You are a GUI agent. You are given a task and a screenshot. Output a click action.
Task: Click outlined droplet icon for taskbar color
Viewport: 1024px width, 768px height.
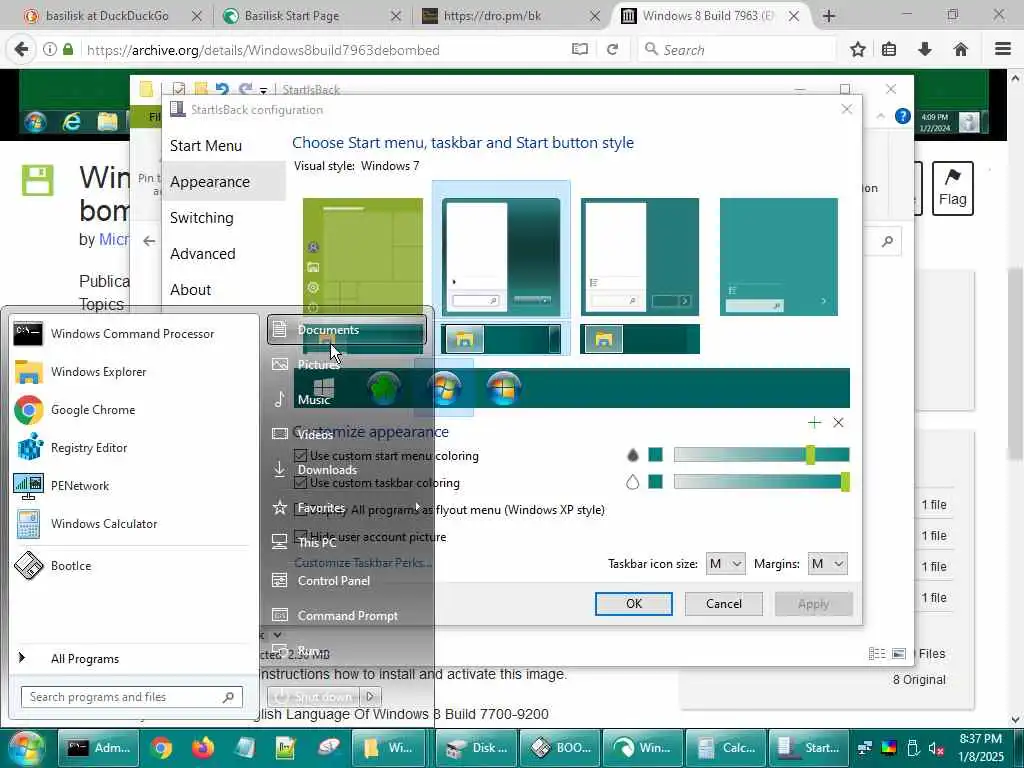point(632,482)
